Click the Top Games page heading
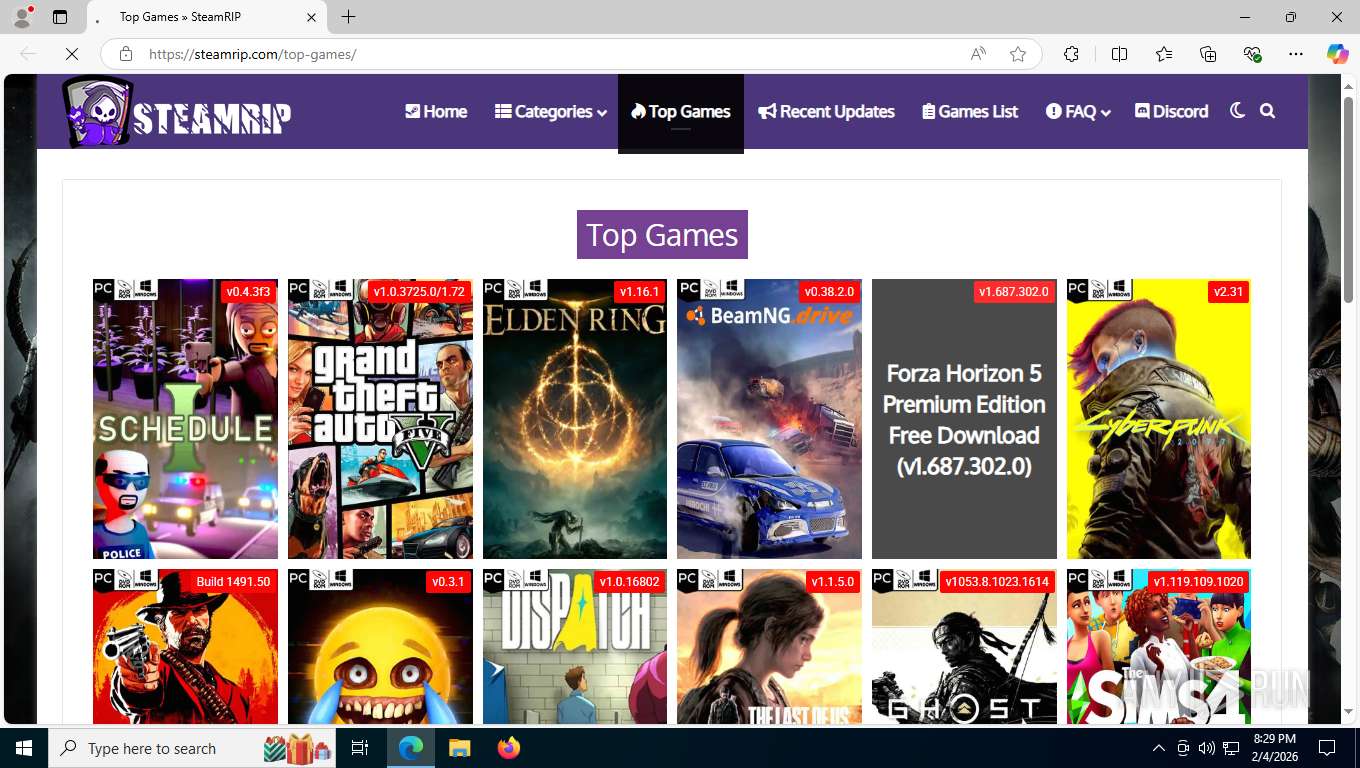 click(x=662, y=234)
